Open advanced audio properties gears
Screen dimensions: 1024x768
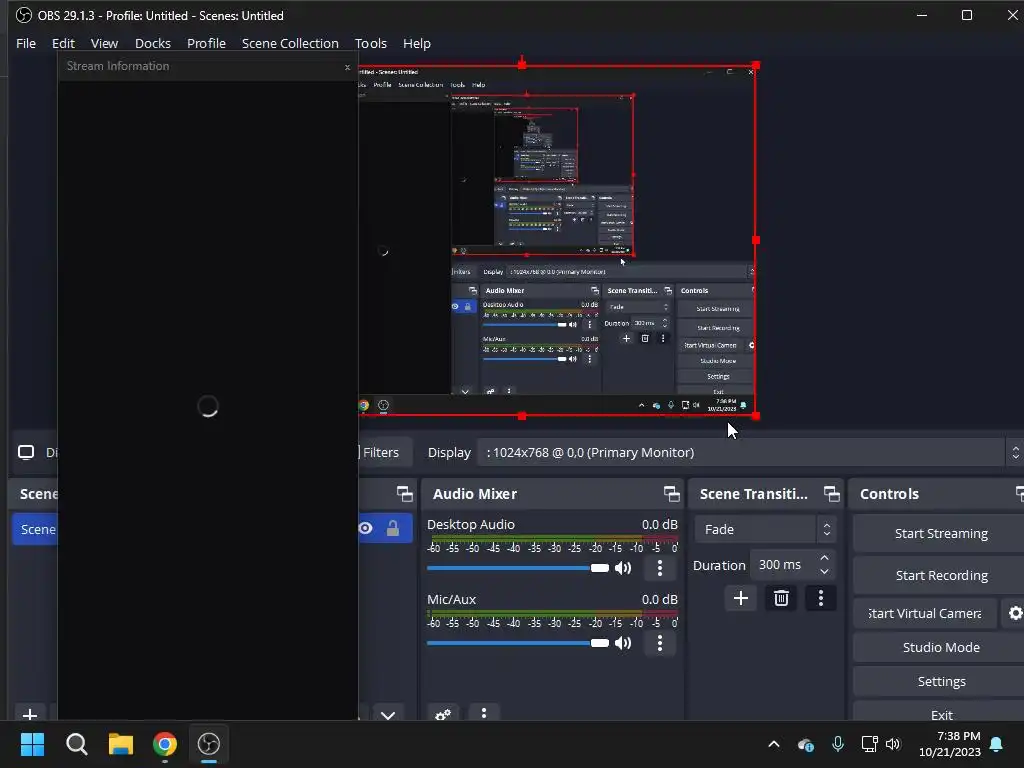[x=443, y=713]
